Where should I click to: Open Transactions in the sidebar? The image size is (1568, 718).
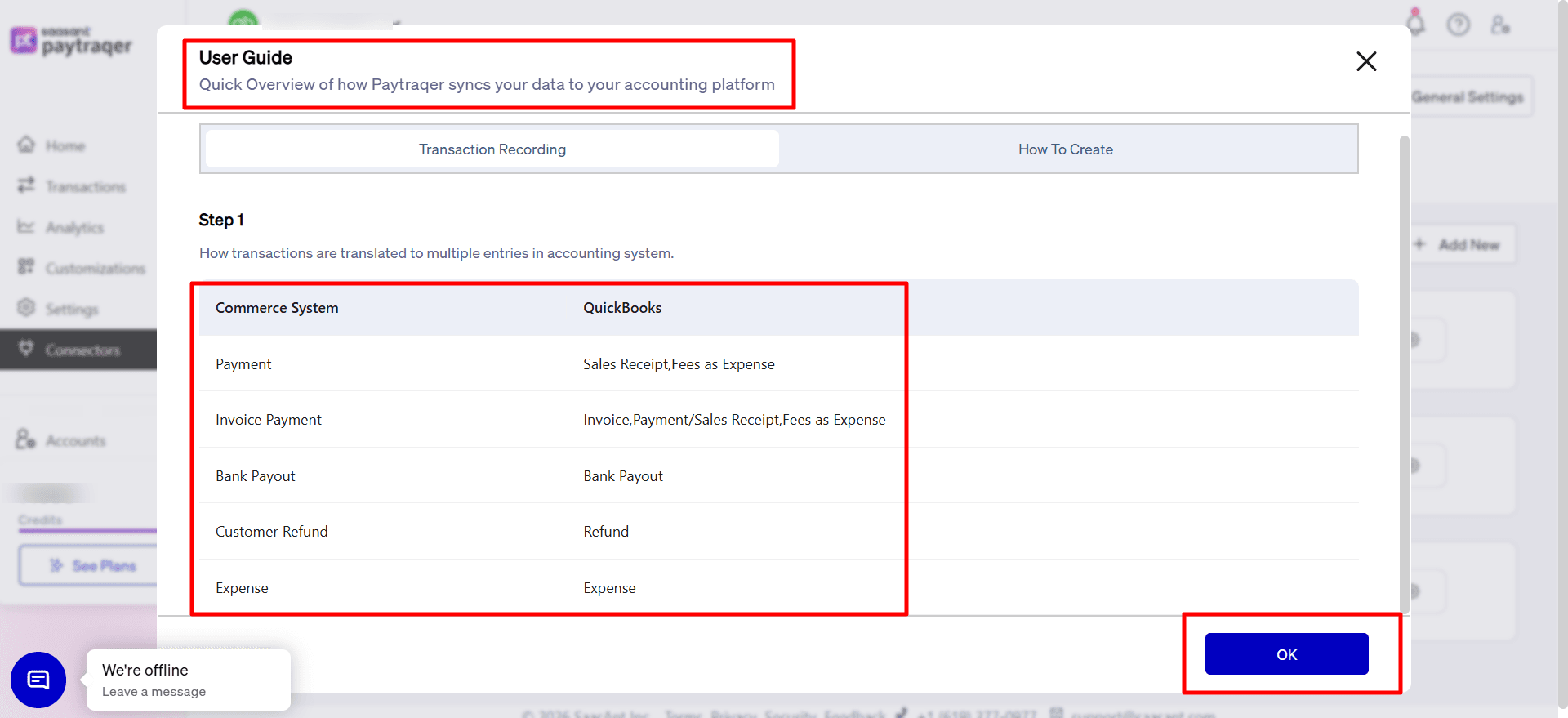pos(86,187)
